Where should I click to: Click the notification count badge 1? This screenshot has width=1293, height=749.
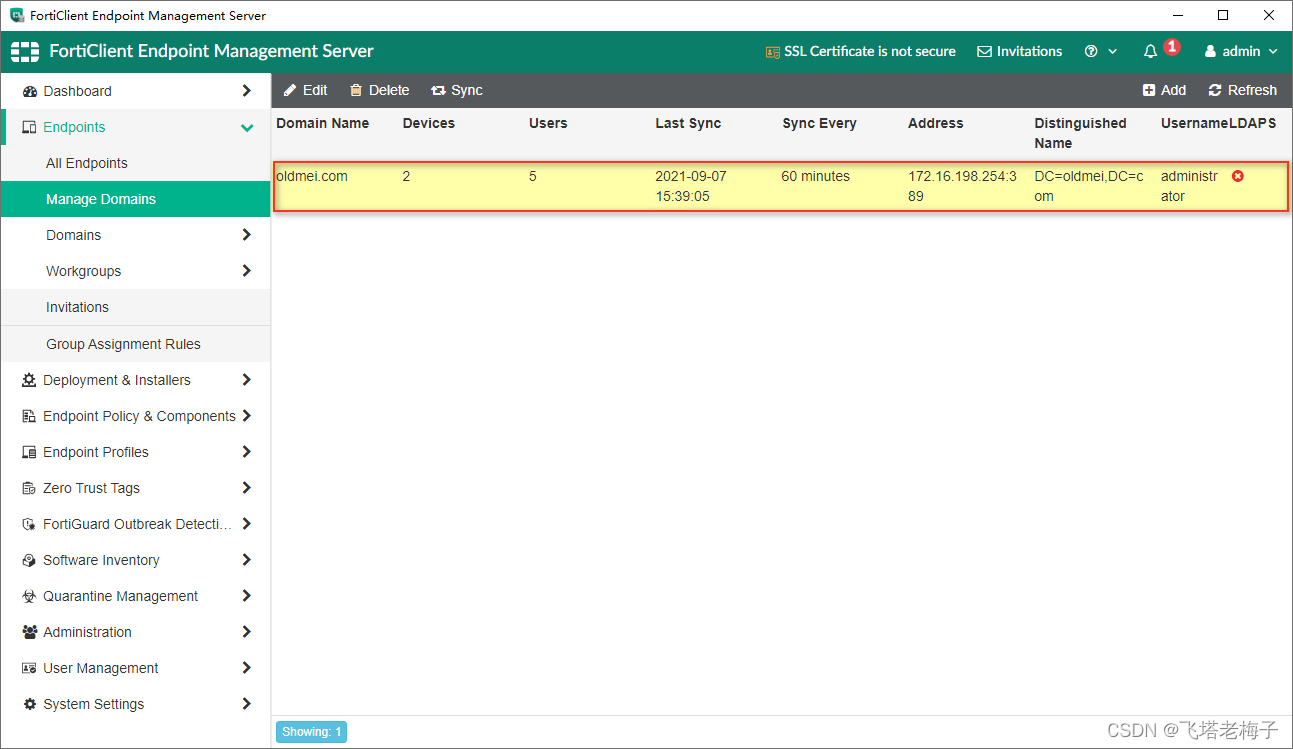pos(1172,46)
